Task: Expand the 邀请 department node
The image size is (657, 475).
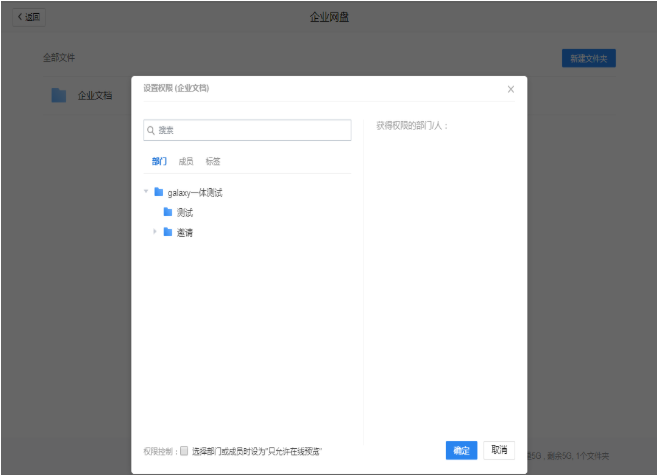Action: (x=155, y=232)
